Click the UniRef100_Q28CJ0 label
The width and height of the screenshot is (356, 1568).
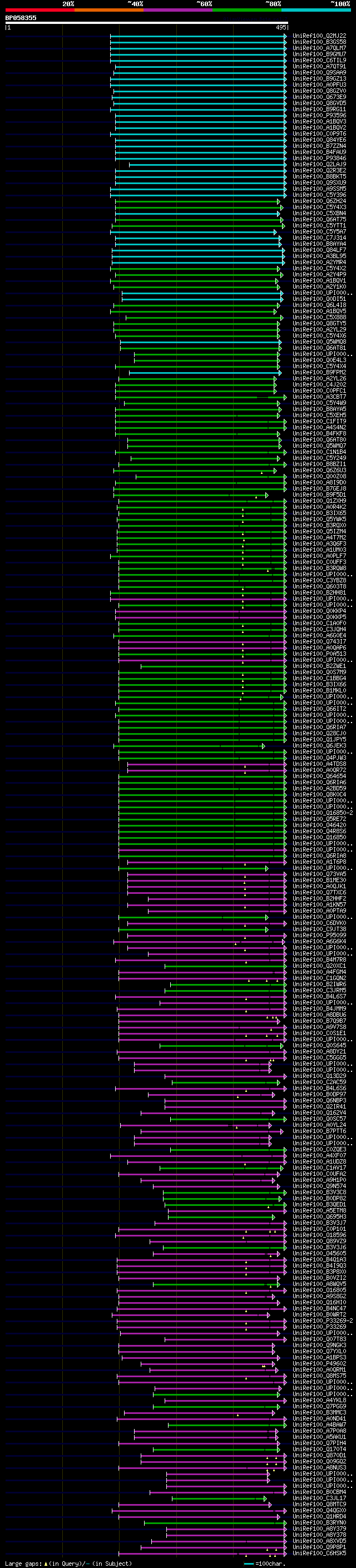click(x=319, y=733)
